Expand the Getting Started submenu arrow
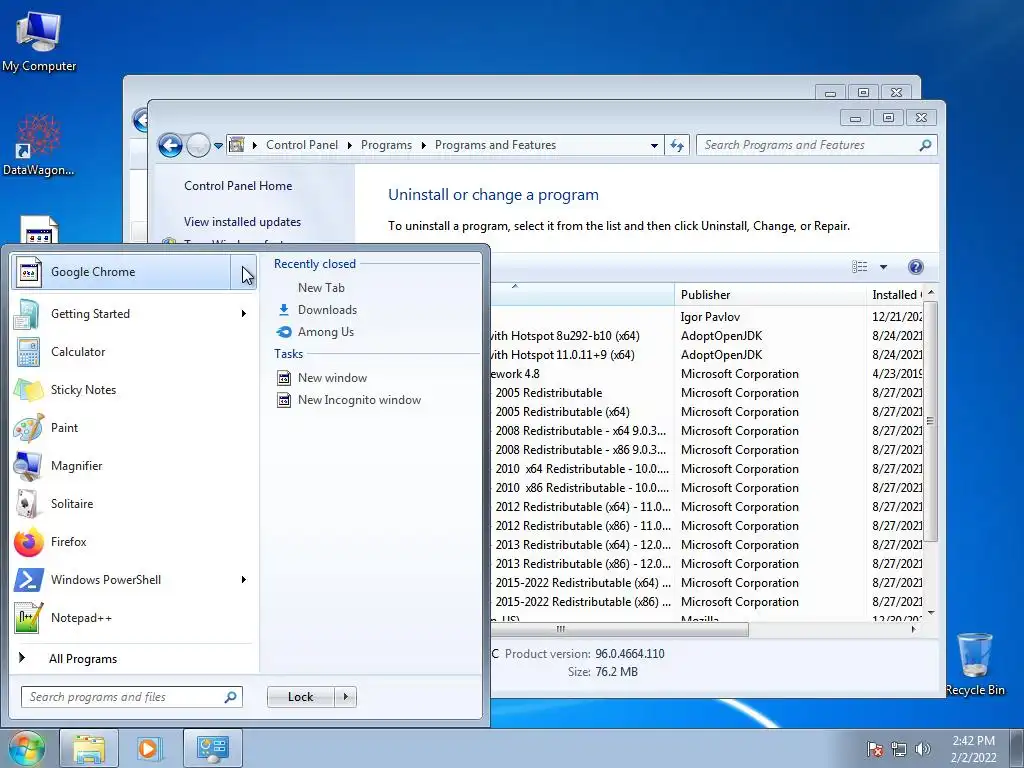This screenshot has height=768, width=1024. pos(244,313)
